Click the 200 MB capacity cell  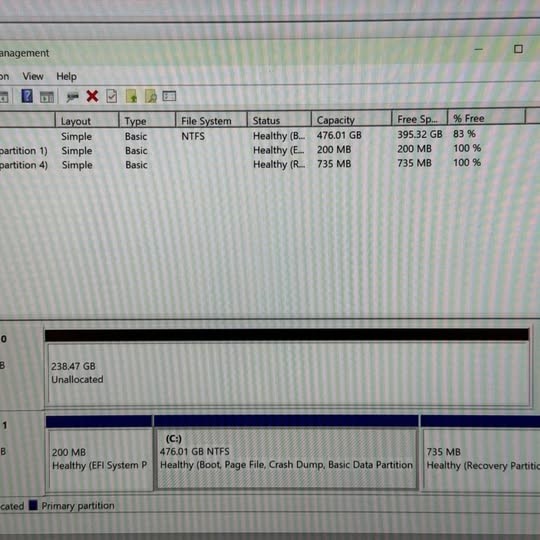tap(334, 149)
